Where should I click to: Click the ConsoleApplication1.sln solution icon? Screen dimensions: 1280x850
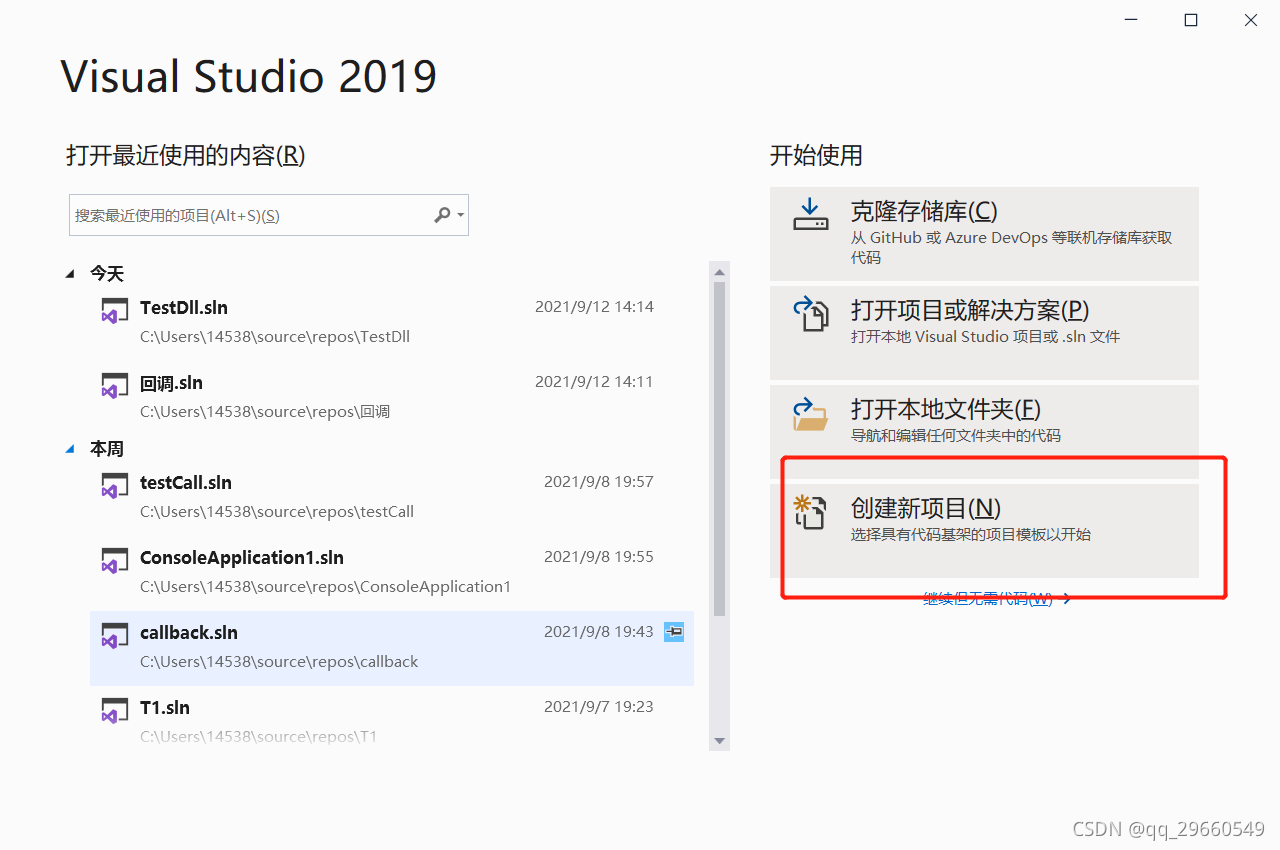(115, 560)
